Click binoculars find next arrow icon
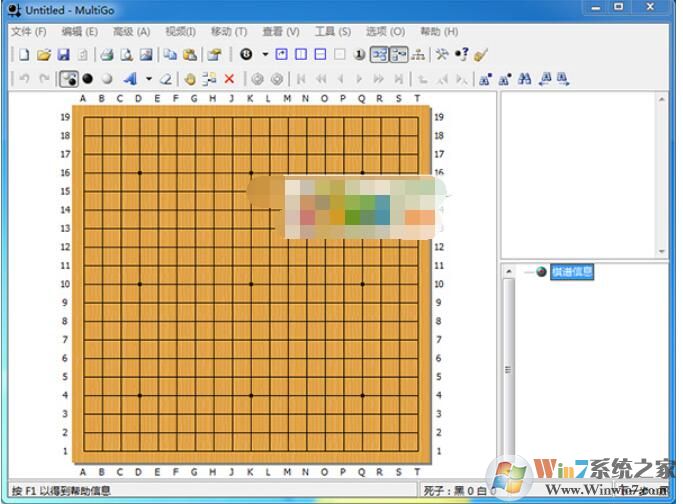Screen dimensions: 683x504 click(x=563, y=79)
